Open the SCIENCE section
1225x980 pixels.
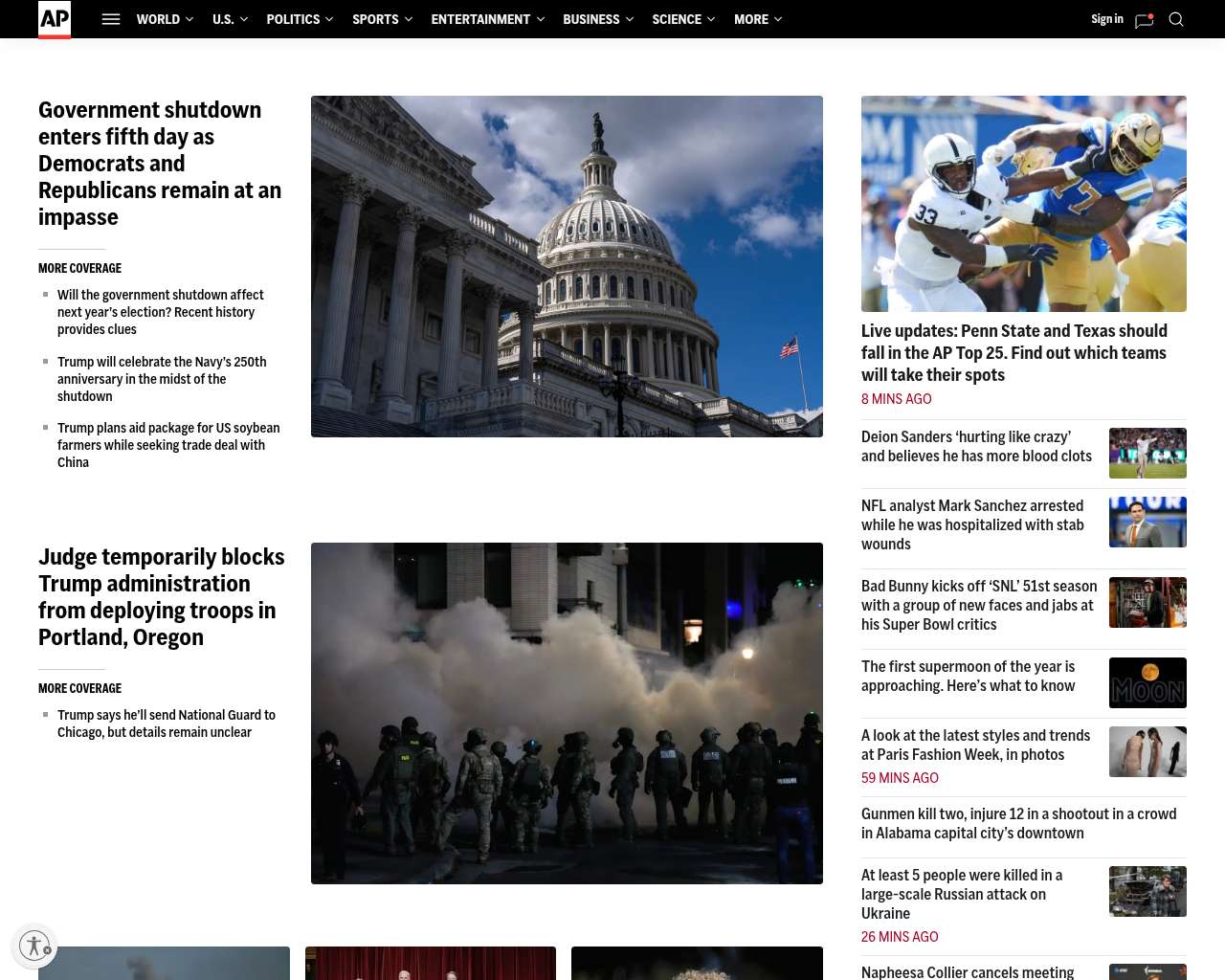[x=677, y=19]
